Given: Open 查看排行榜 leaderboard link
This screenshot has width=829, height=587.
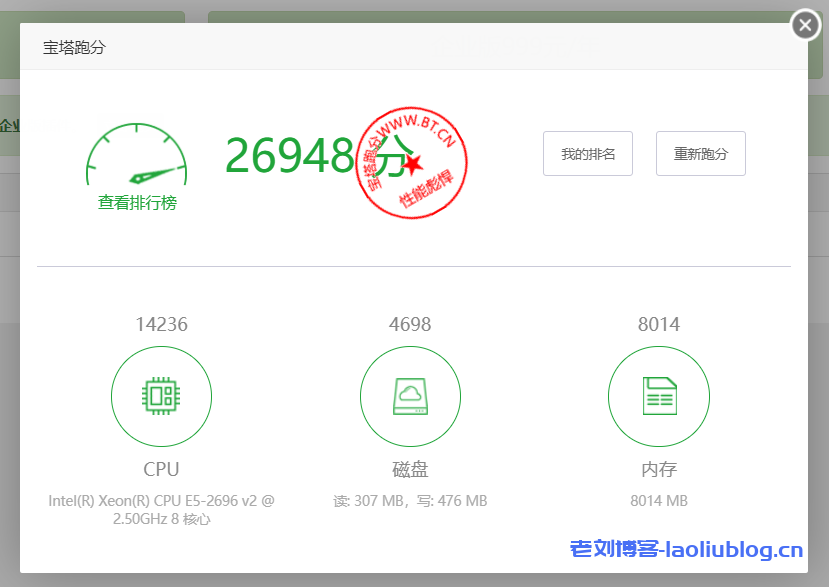Looking at the screenshot, I should [137, 203].
